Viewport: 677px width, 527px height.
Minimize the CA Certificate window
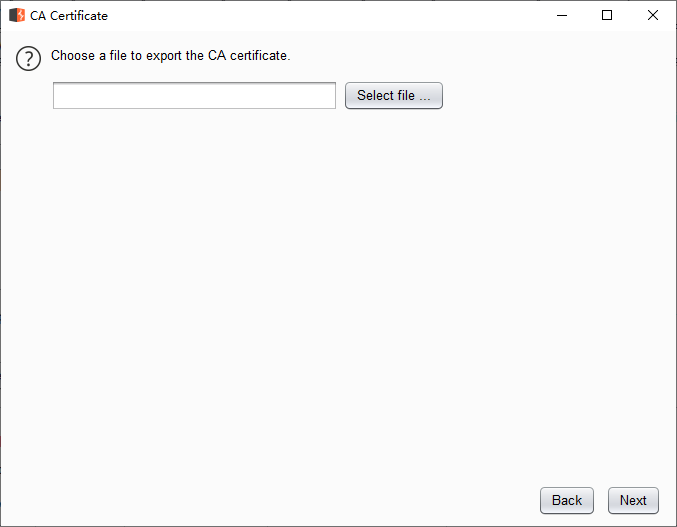coord(562,15)
